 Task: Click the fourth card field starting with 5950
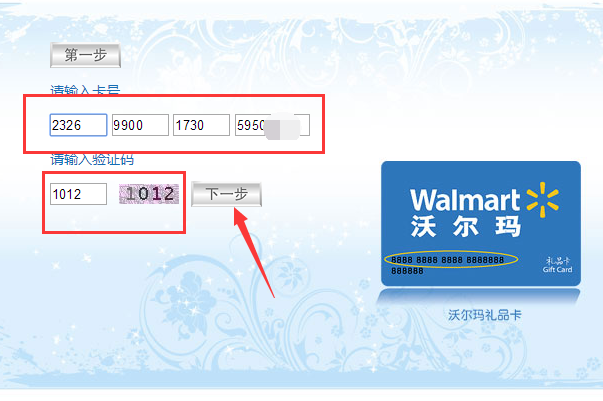pyautogui.click(x=272, y=125)
